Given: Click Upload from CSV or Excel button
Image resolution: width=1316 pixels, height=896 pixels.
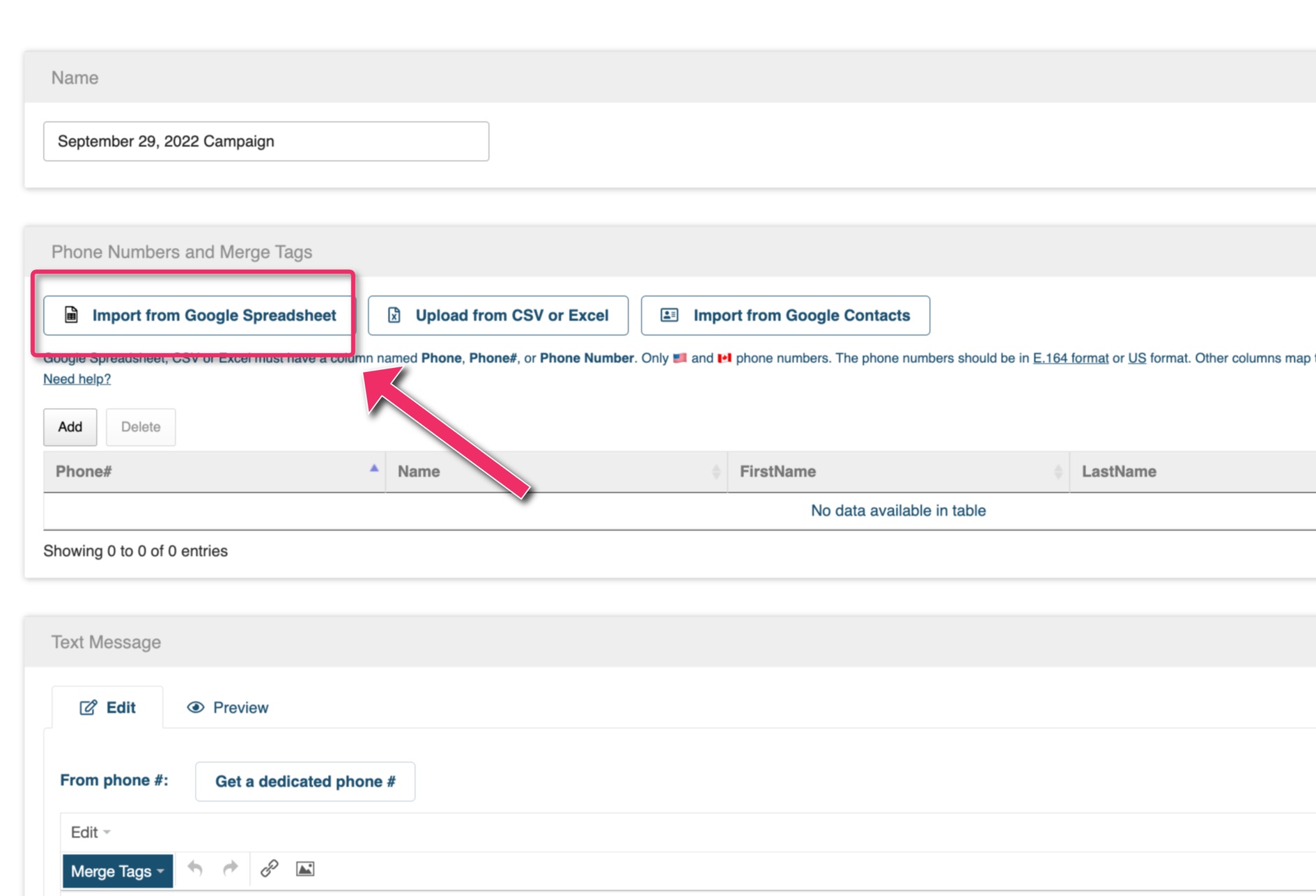Looking at the screenshot, I should (x=497, y=316).
